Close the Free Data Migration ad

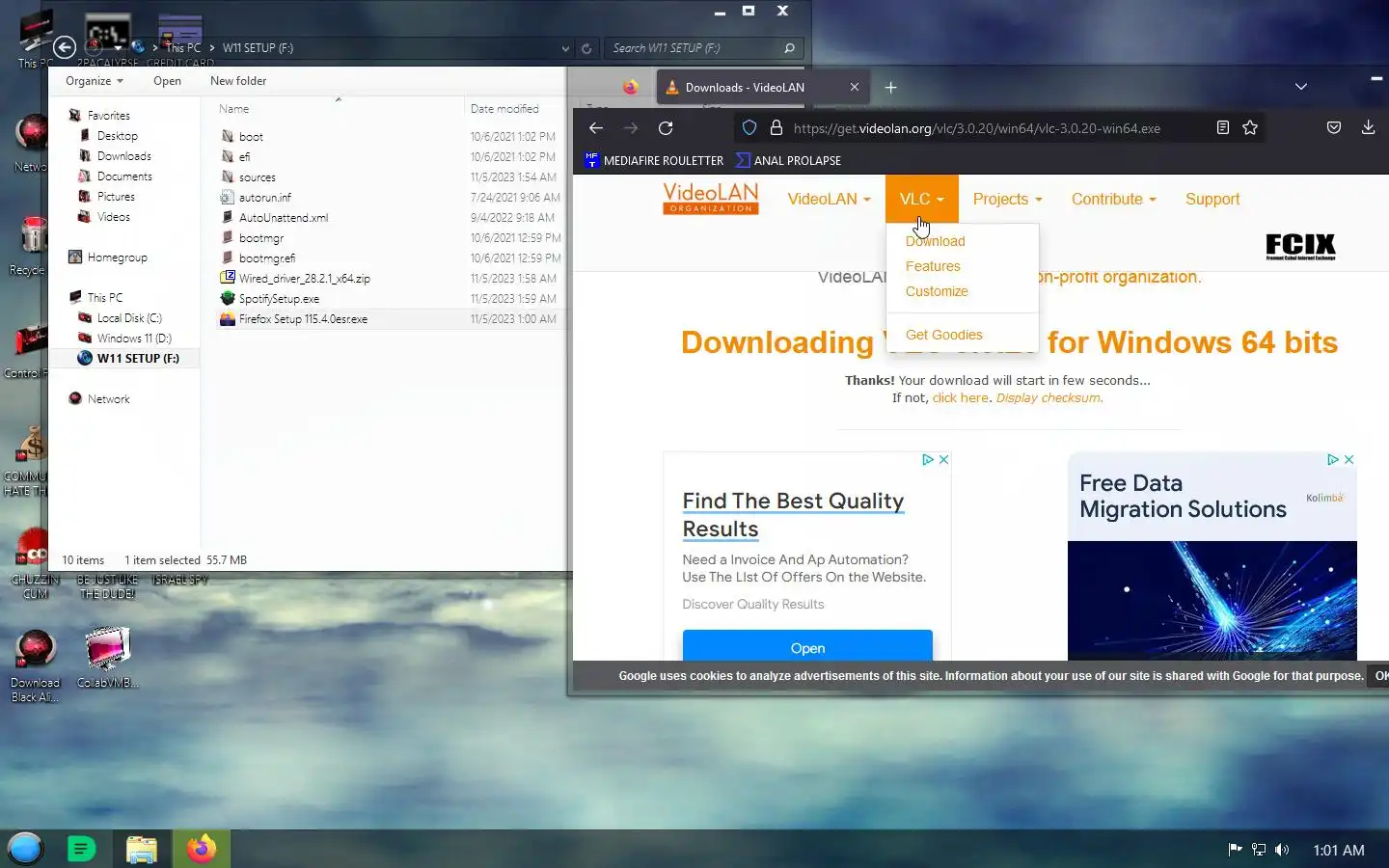[x=1349, y=460]
